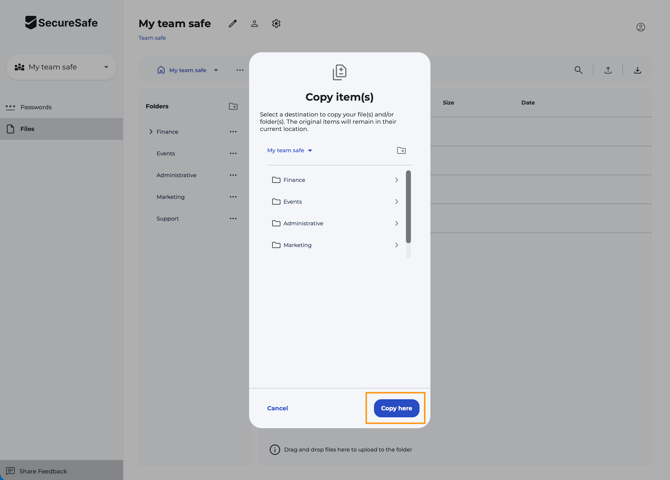
Task: Open the safe selector dropdown in sidebar
Action: tap(62, 67)
